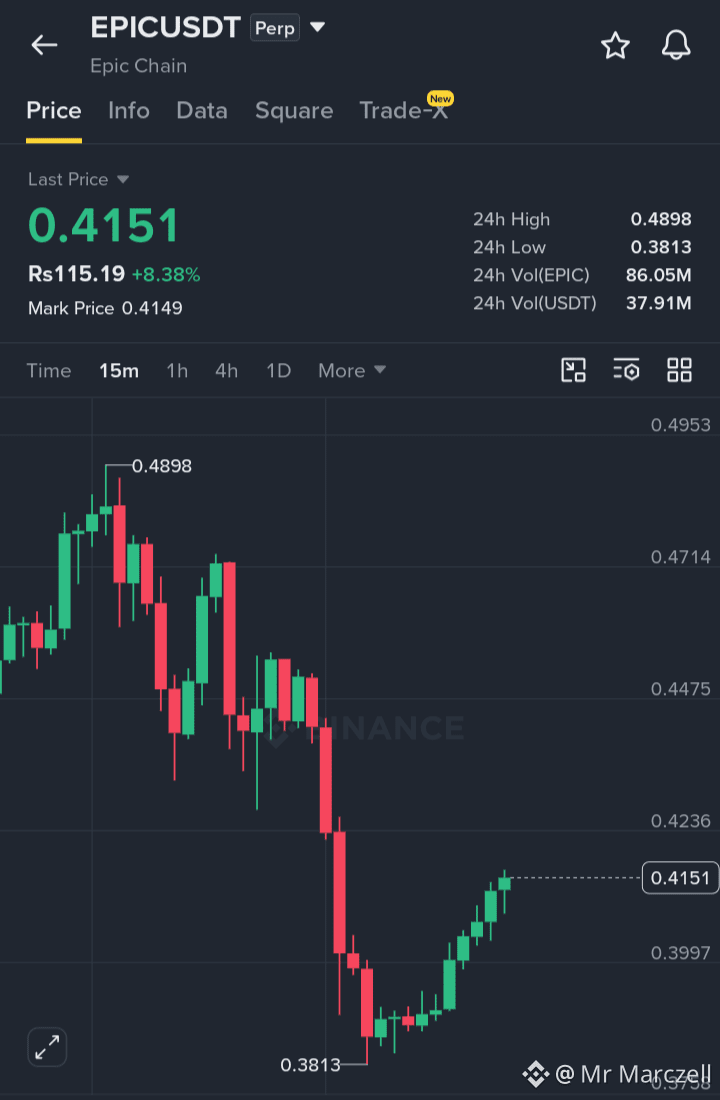Open the Trade-X tab
This screenshot has height=1100, width=720.
(405, 110)
